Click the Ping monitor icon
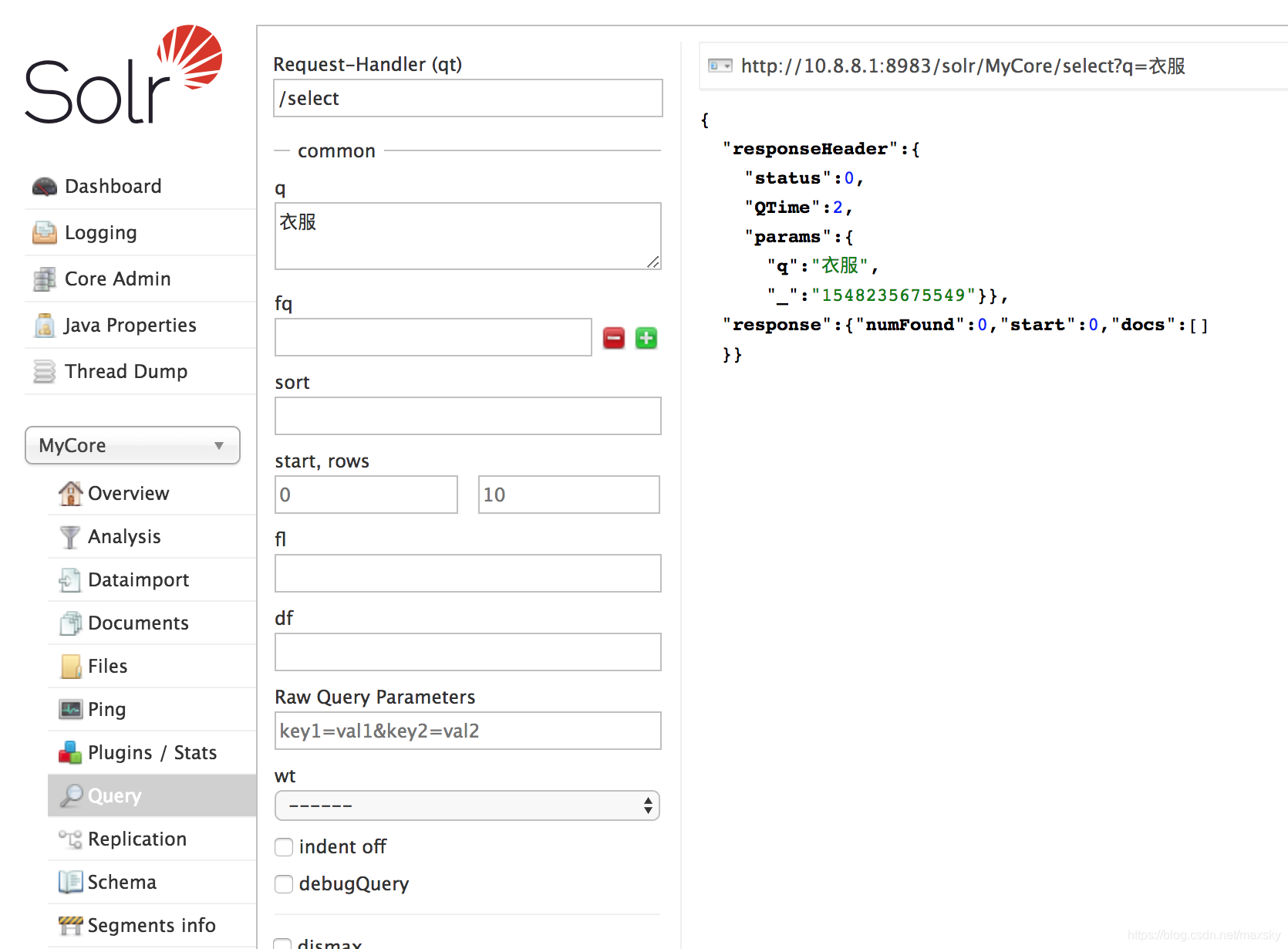The height and width of the screenshot is (949, 1288). click(70, 710)
